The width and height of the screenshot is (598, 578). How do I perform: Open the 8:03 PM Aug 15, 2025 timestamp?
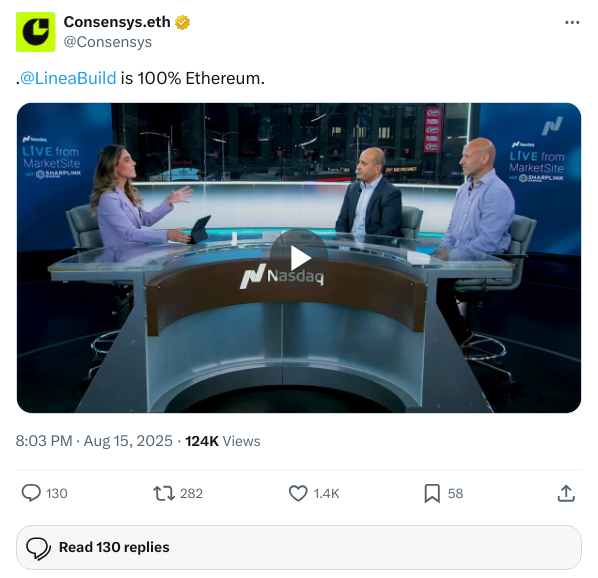[94, 441]
